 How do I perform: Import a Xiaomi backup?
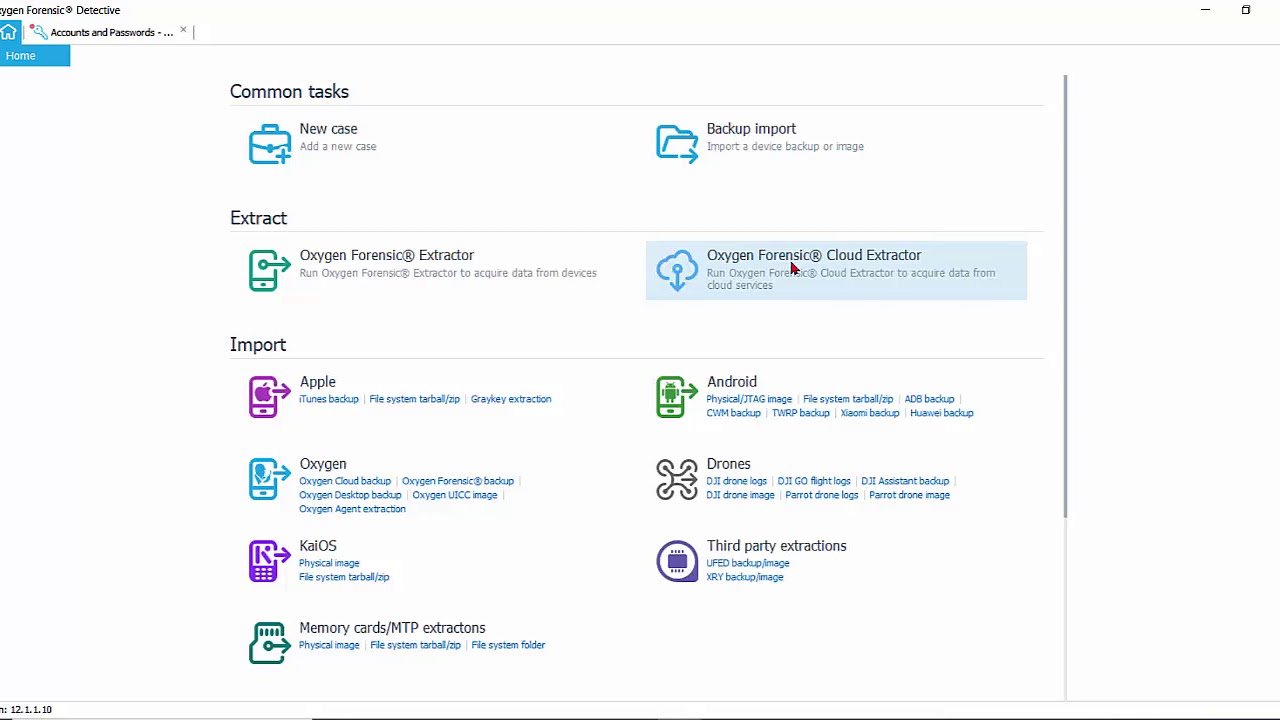(869, 413)
